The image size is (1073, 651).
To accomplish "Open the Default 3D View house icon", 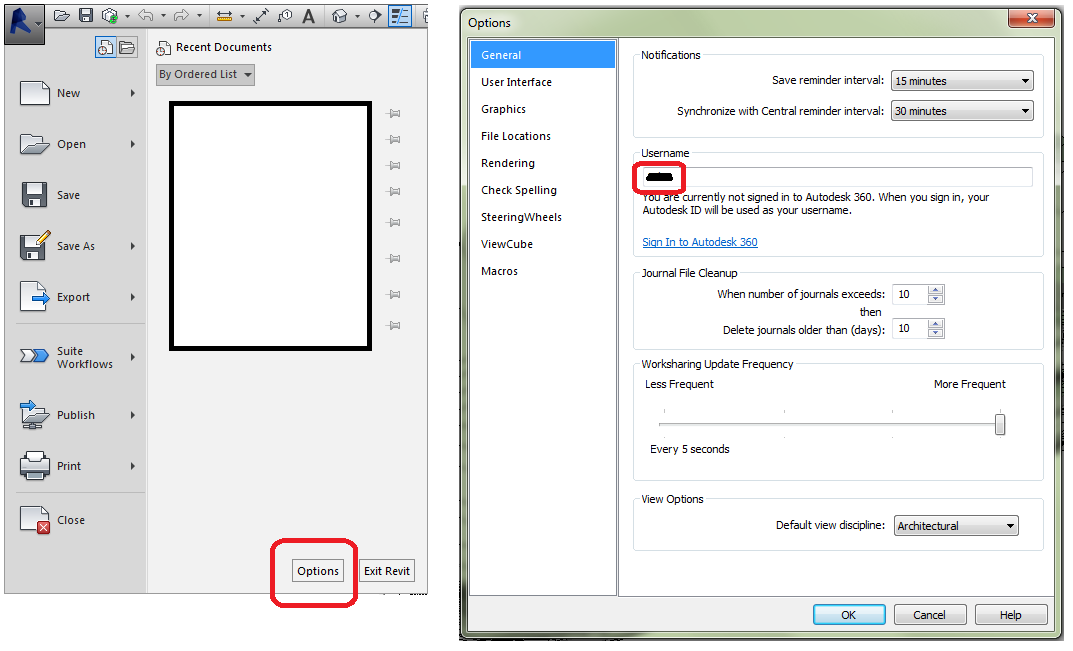I will click(x=339, y=16).
